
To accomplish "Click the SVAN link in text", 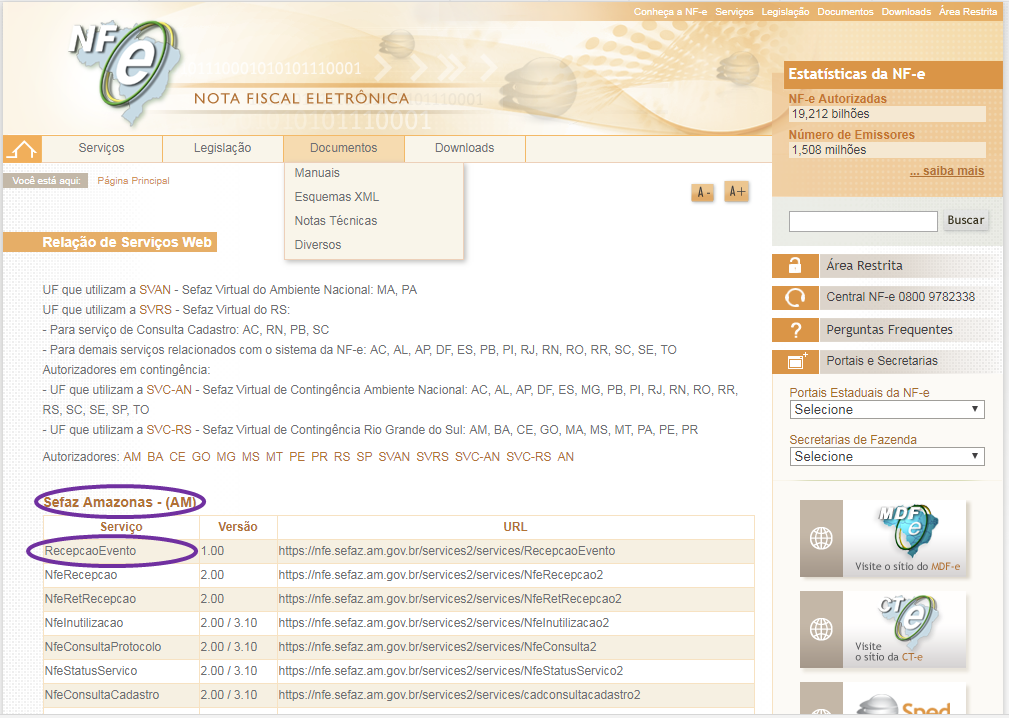I will [155, 290].
